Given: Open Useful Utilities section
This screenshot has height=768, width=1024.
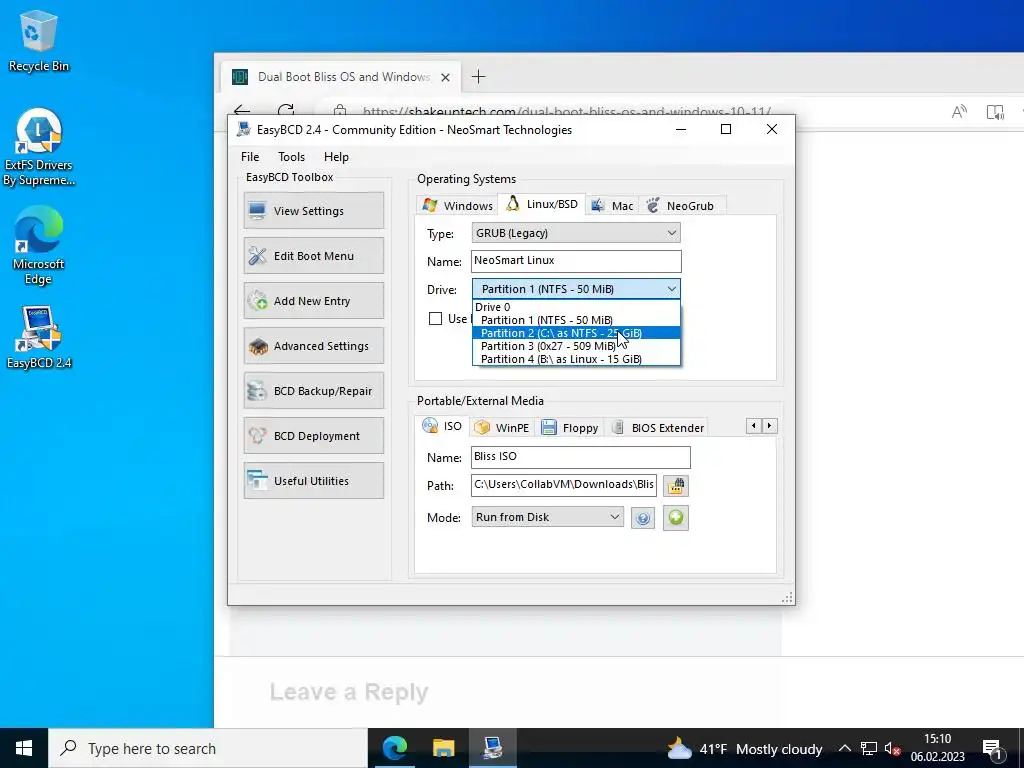Looking at the screenshot, I should point(313,481).
